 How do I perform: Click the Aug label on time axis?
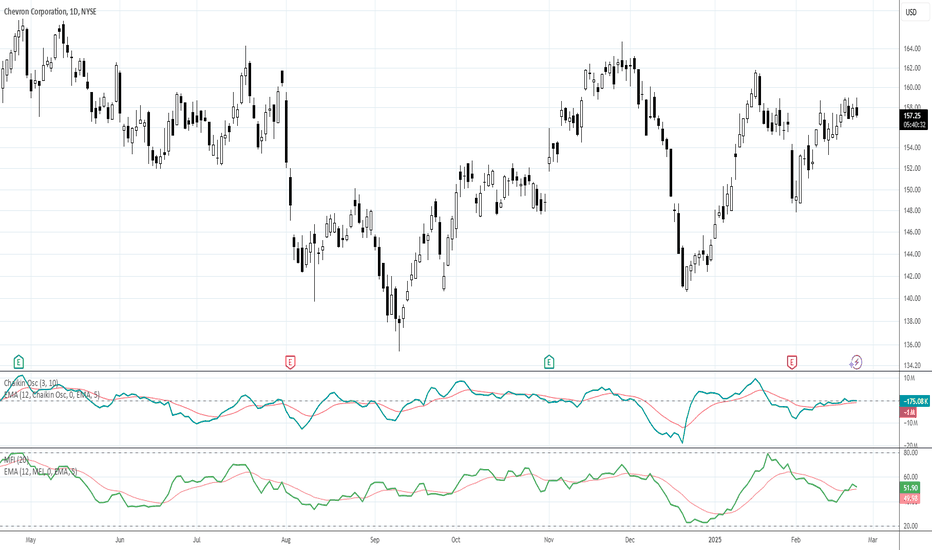286,540
